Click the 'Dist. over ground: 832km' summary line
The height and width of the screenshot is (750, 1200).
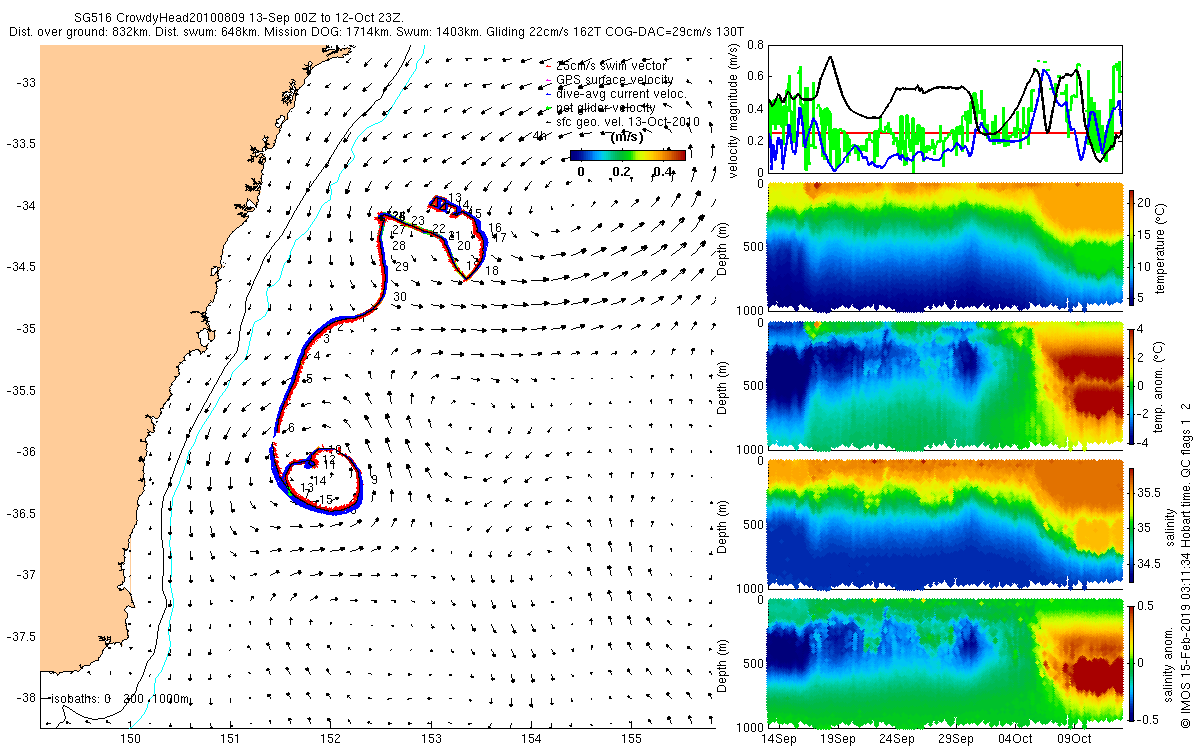point(375,32)
